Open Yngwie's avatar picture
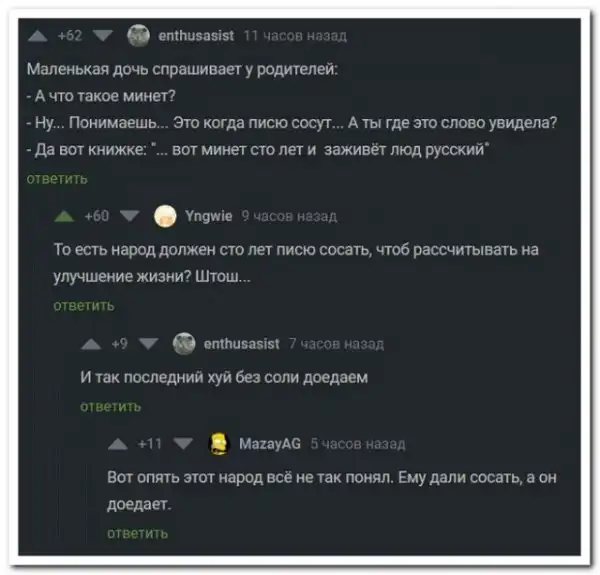Image resolution: width=600 pixels, height=575 pixels. pyautogui.click(x=165, y=216)
